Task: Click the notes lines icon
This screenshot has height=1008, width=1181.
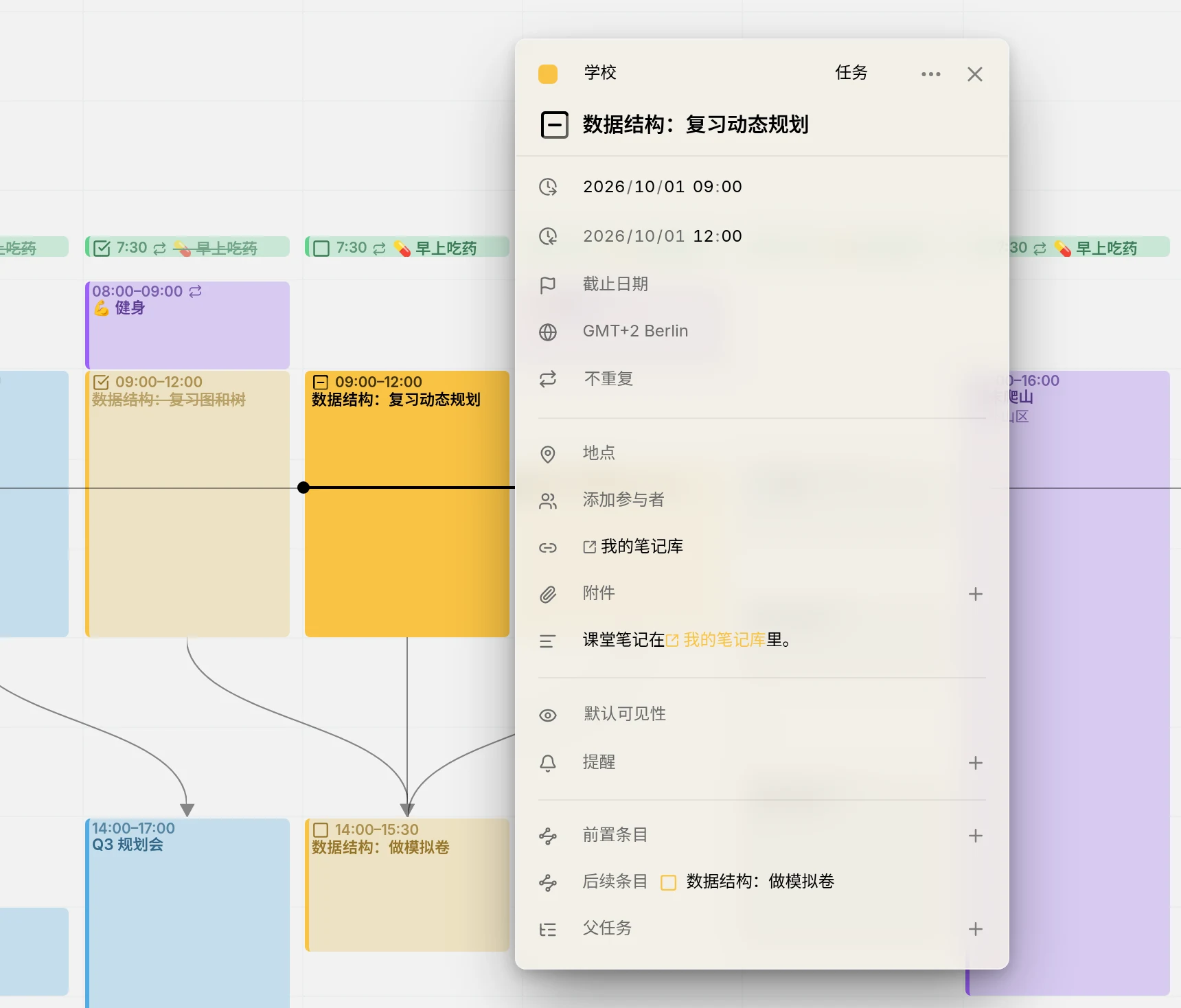Action: pyautogui.click(x=548, y=641)
